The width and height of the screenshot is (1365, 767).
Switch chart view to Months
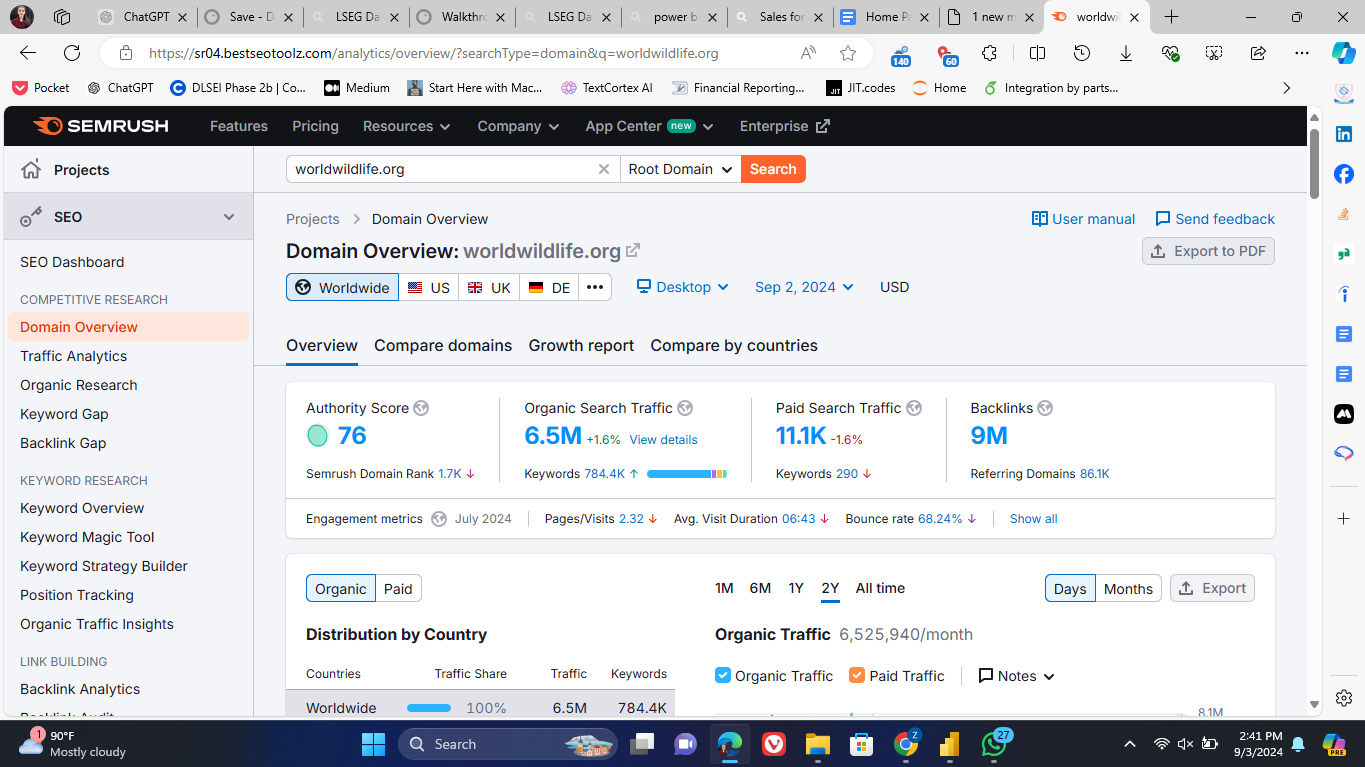(1128, 589)
